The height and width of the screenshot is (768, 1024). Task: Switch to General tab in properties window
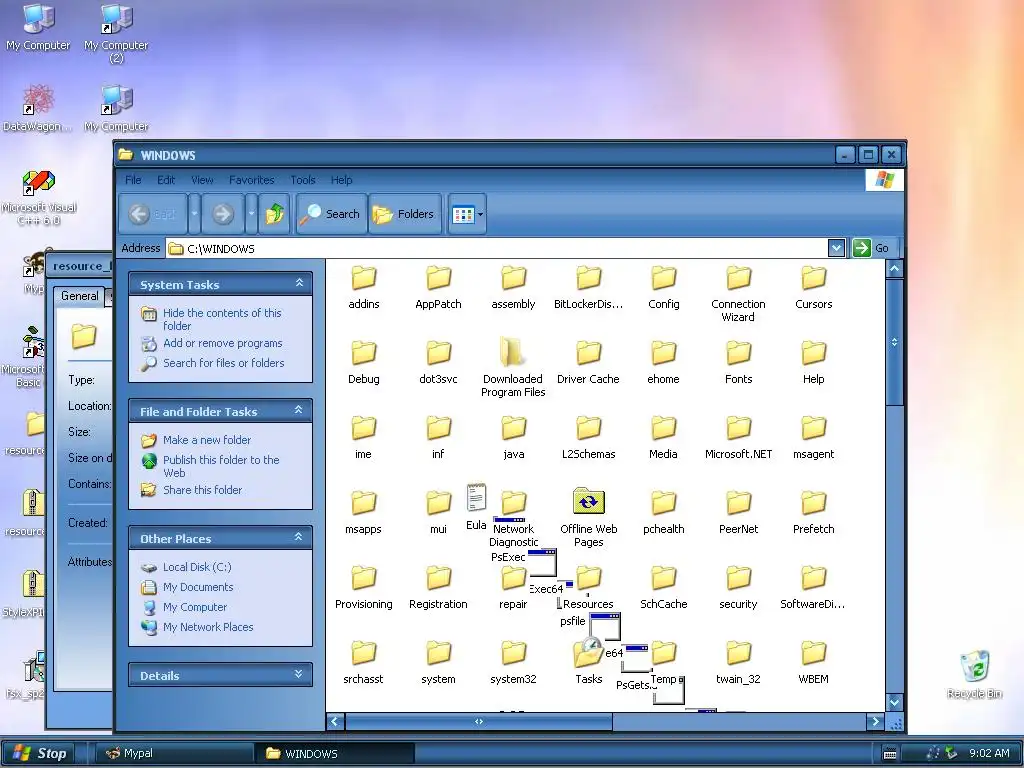(x=79, y=296)
